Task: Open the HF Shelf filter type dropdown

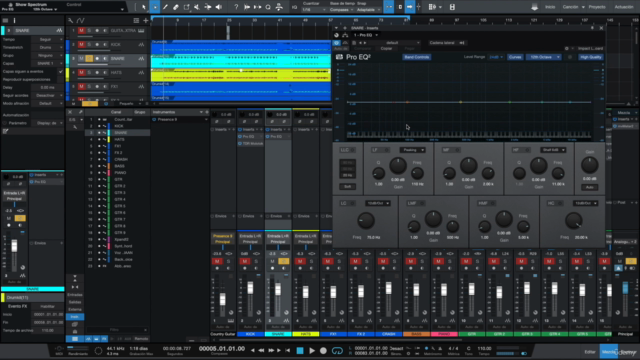Action: tap(553, 150)
